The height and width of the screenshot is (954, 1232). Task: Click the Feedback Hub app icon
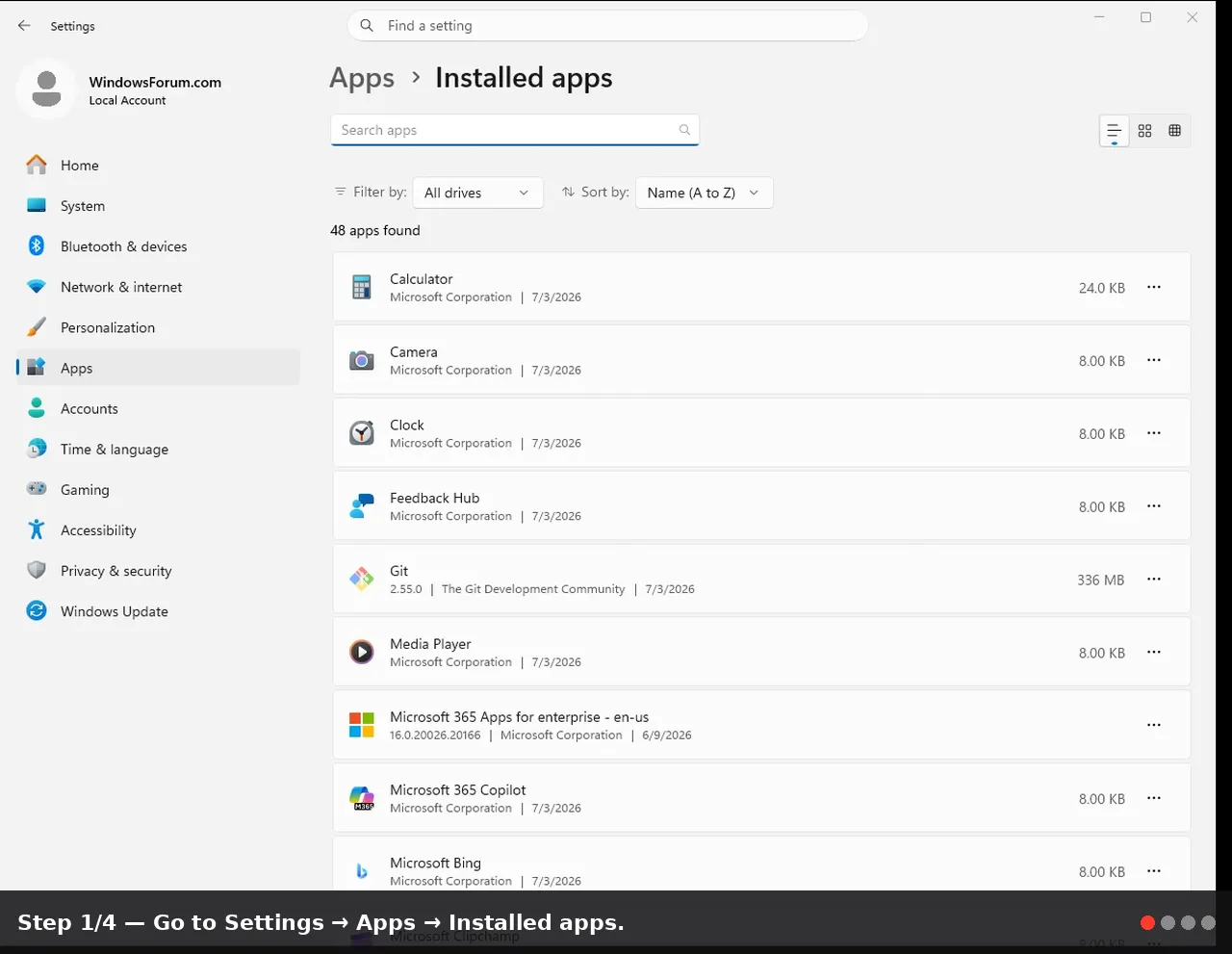pos(362,506)
